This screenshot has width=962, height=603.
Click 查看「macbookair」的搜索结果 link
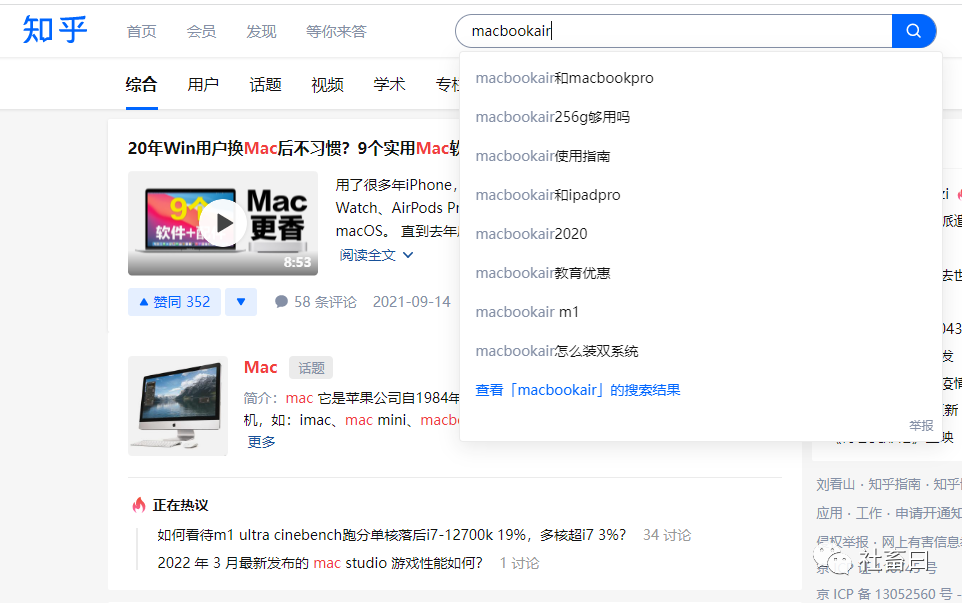(578, 390)
